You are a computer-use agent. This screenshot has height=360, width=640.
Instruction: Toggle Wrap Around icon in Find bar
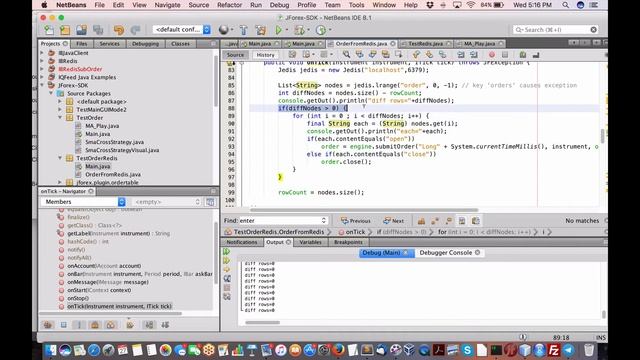(x=476, y=221)
